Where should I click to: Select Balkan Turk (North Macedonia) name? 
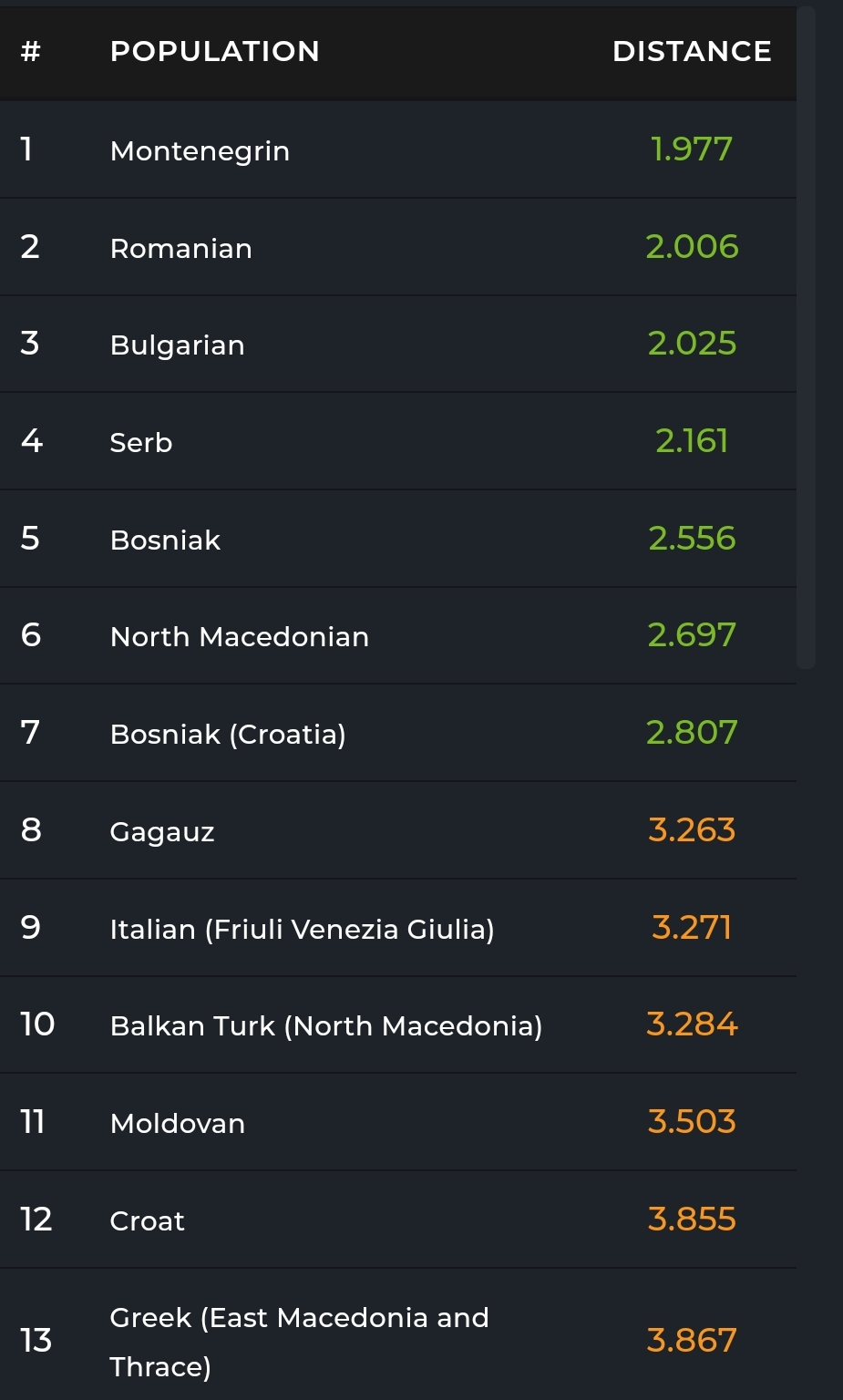pos(325,1025)
